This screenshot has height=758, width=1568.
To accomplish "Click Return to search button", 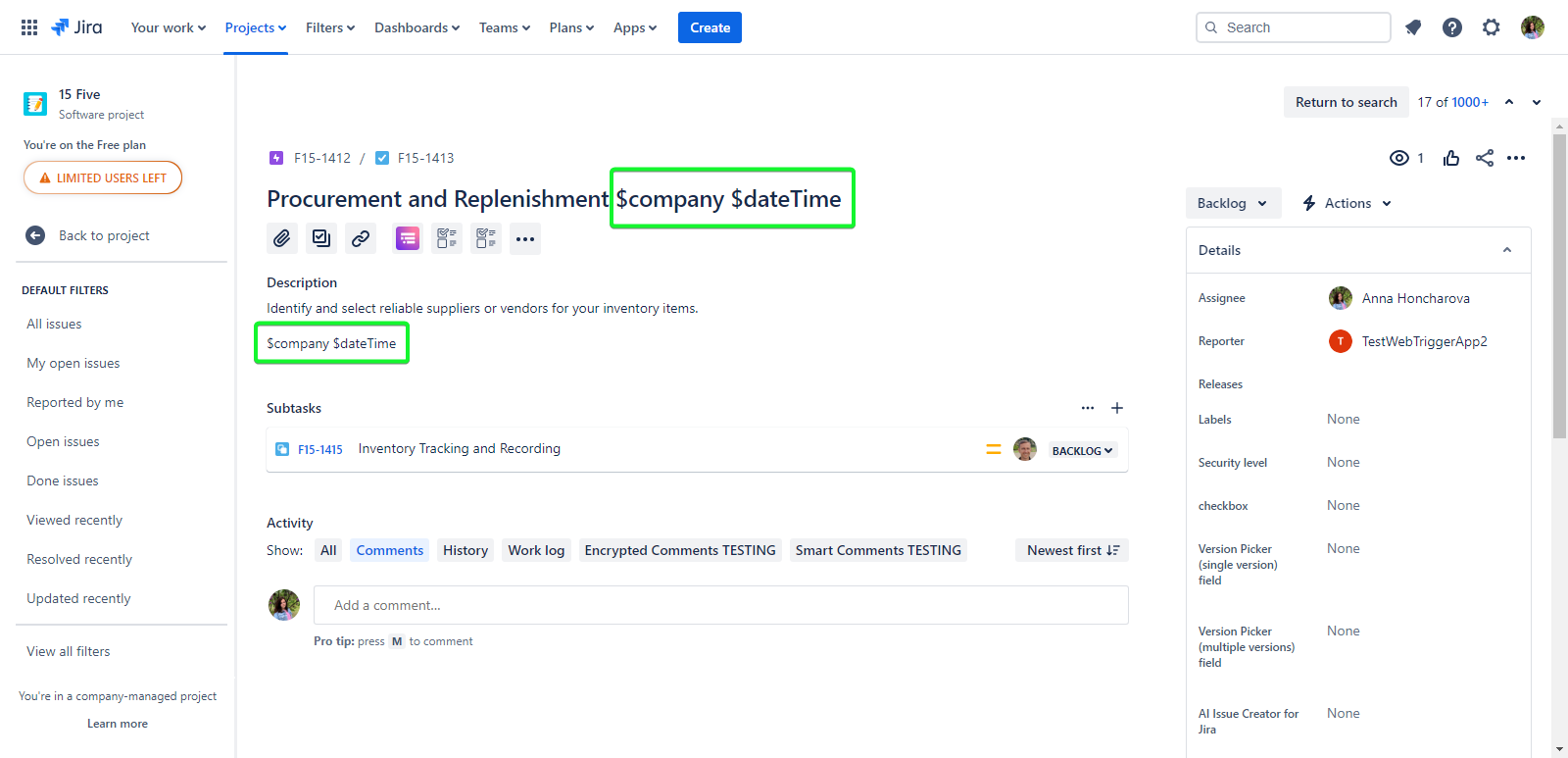I will click(1346, 102).
